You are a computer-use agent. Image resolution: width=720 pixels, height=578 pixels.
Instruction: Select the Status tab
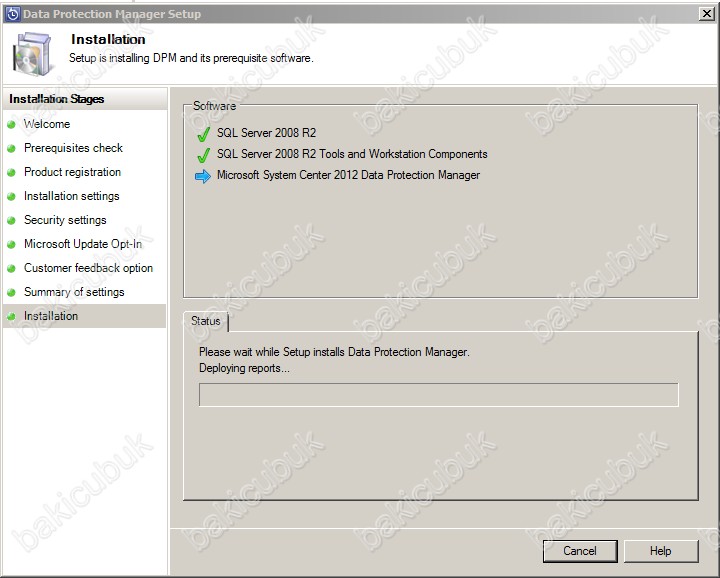point(206,321)
